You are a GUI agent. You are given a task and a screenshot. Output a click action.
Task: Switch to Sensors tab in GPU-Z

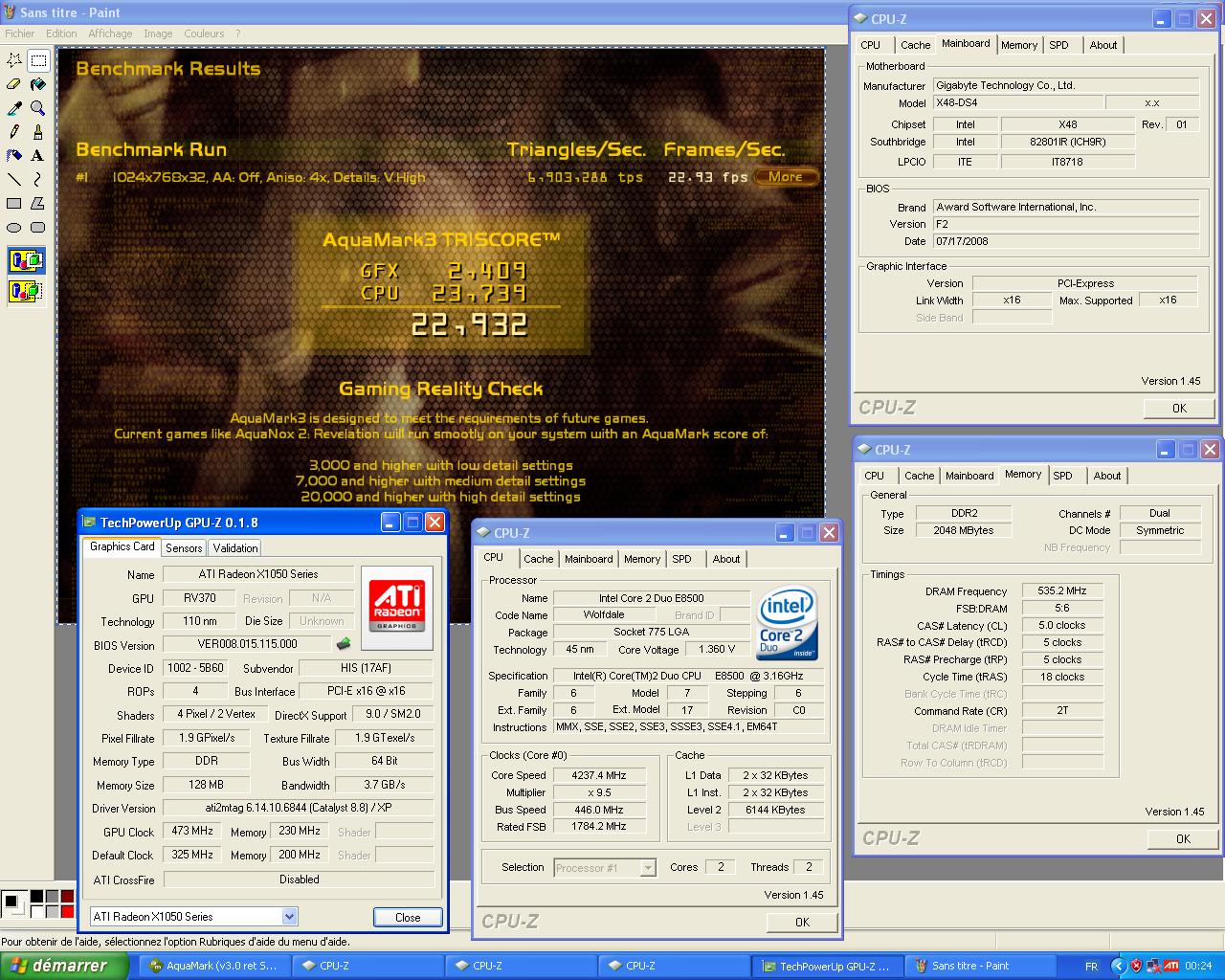[184, 548]
